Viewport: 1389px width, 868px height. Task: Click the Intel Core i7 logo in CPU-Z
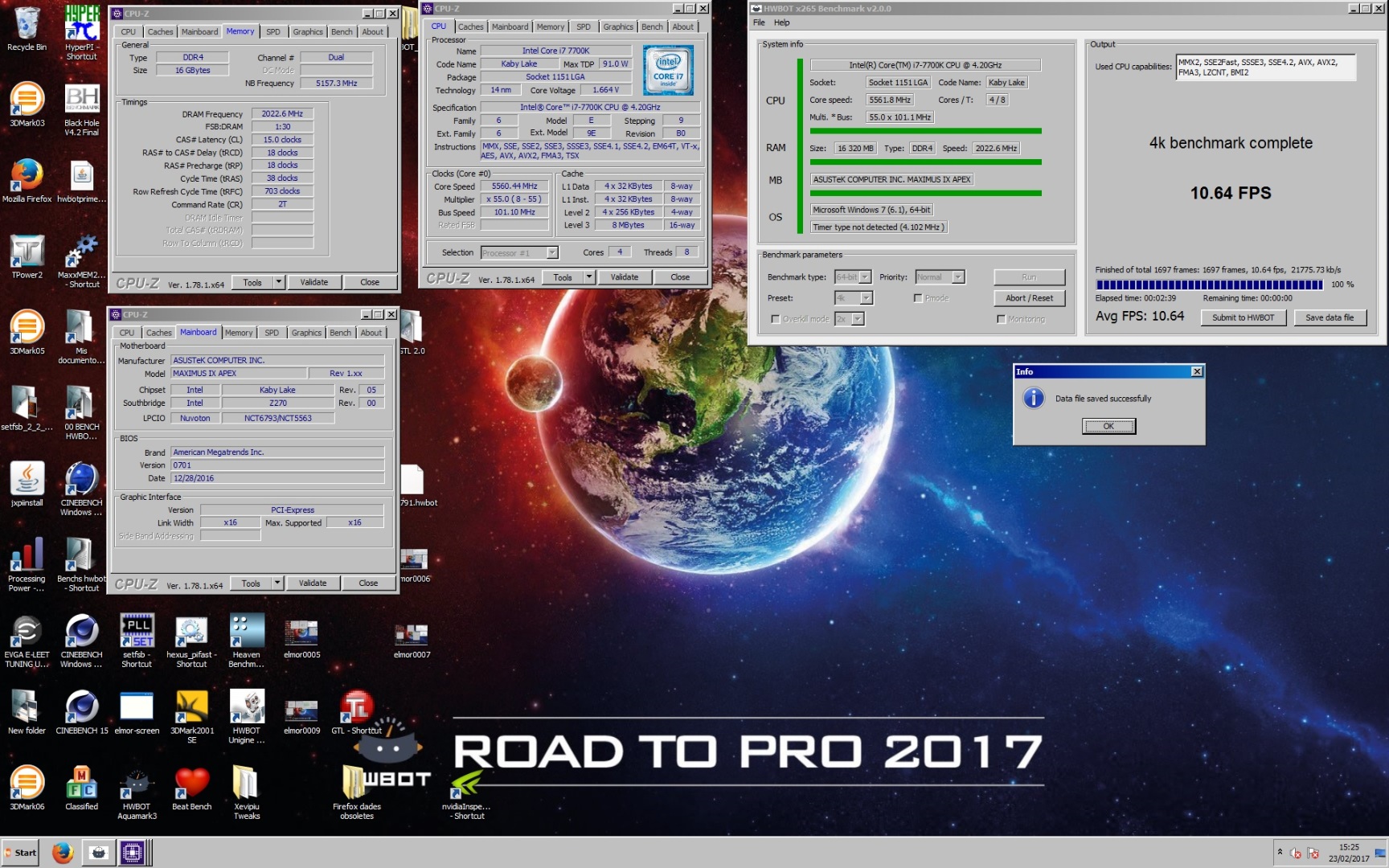668,71
